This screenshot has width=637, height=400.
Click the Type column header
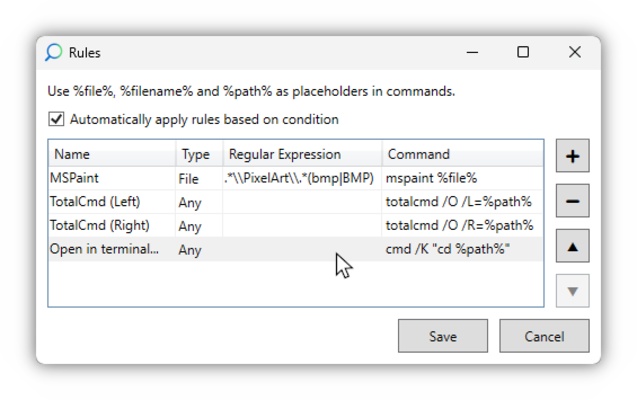[199, 154]
